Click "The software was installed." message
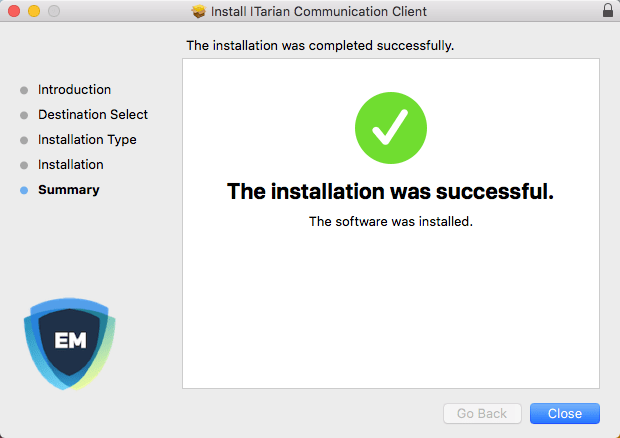This screenshot has height=438, width=620. pos(390,222)
